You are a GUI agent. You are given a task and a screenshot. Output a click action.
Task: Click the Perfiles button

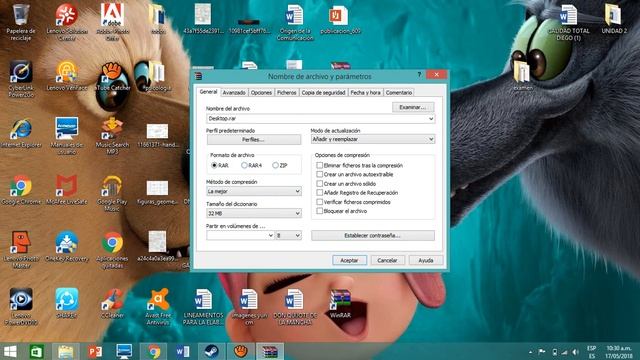[253, 140]
